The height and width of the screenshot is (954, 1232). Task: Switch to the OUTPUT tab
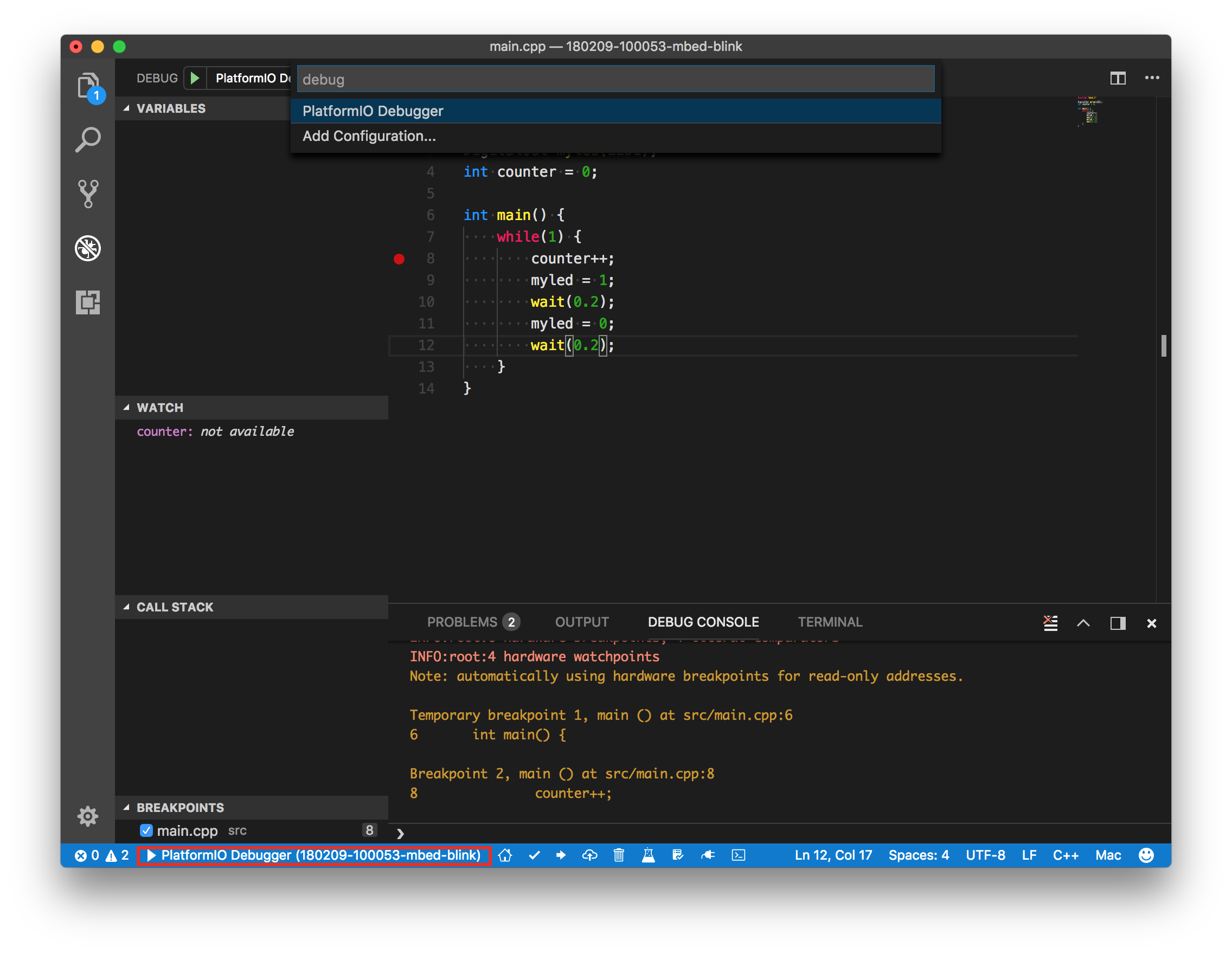(x=582, y=622)
